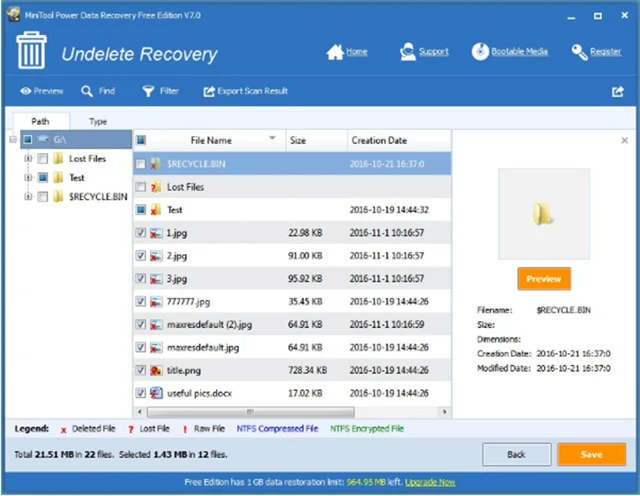Uncheck the 777777.jpg checkbox
This screenshot has height=496, width=640.
(141, 301)
